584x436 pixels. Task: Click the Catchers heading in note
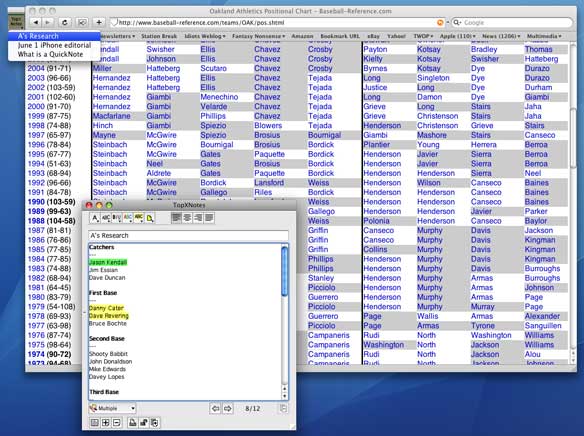click(x=102, y=247)
